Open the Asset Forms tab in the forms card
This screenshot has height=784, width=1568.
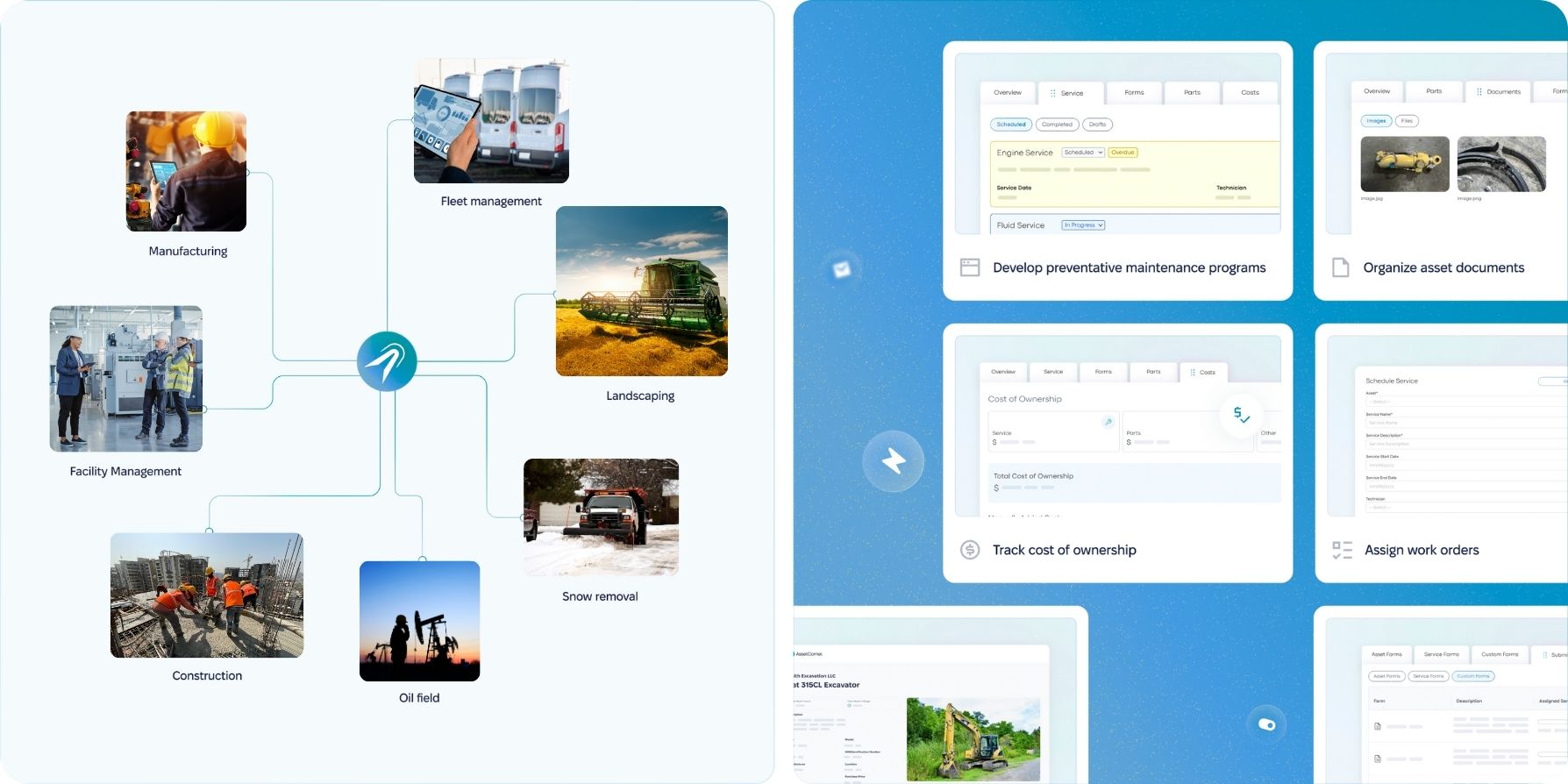click(x=1386, y=654)
